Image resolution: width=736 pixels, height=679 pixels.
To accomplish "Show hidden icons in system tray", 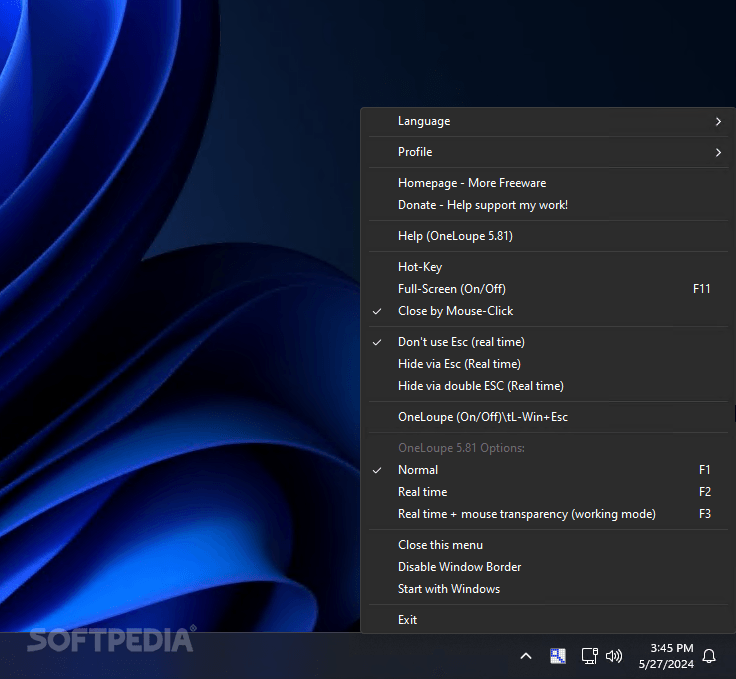I will (x=526, y=656).
